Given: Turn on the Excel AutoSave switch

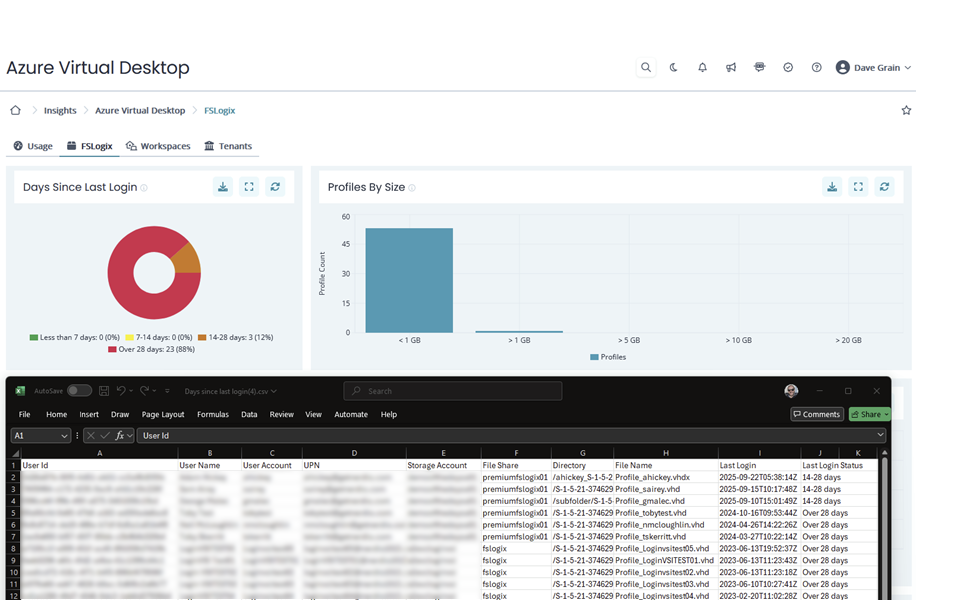Looking at the screenshot, I should 79,391.
